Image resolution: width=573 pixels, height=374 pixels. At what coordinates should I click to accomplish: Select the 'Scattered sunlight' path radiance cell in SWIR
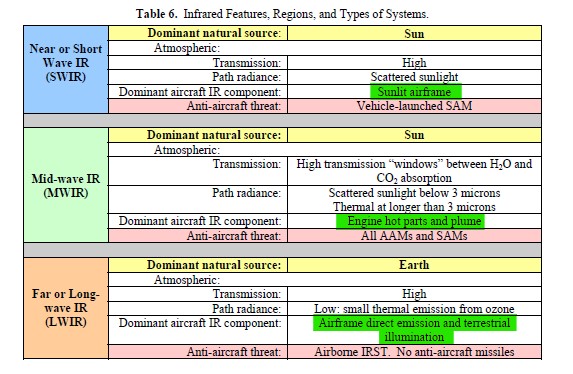coord(414,77)
